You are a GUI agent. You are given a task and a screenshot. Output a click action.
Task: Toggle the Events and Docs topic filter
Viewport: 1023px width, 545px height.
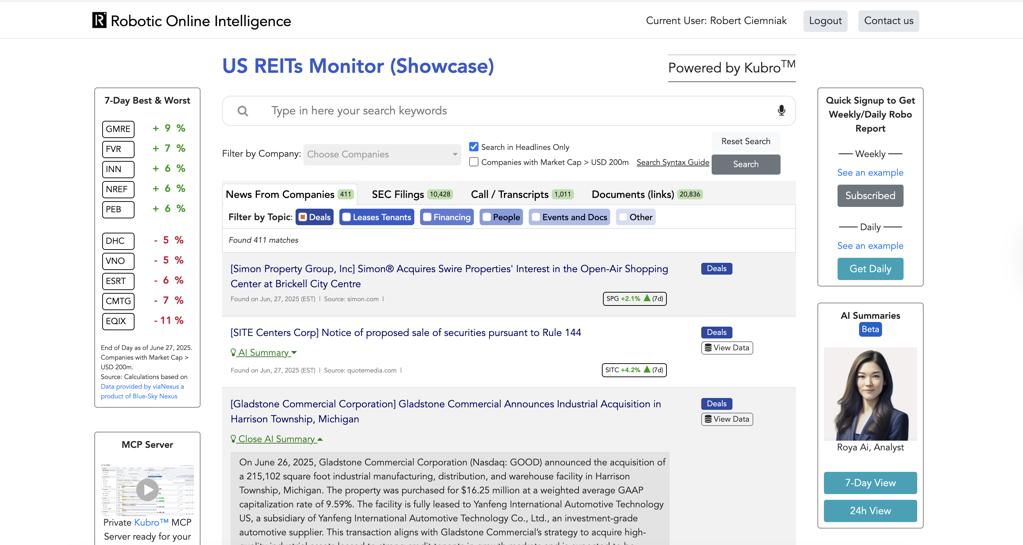tap(569, 217)
